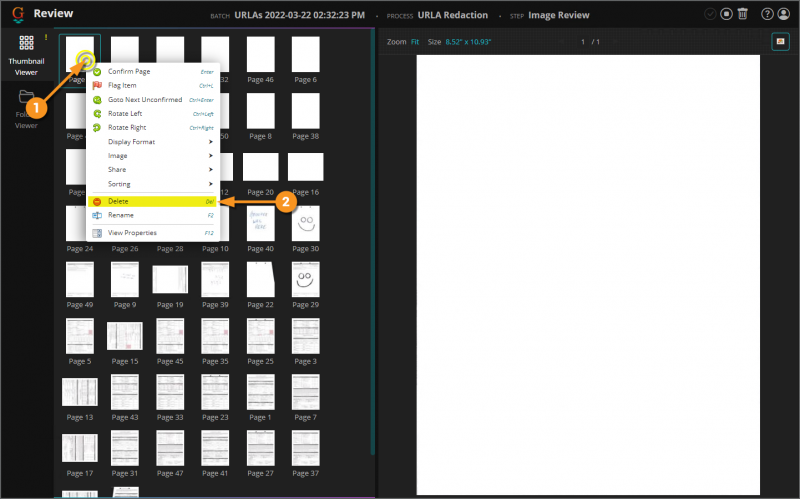Select the Page 46 thumbnail
Screen dimensions: 800x499
click(260, 54)
